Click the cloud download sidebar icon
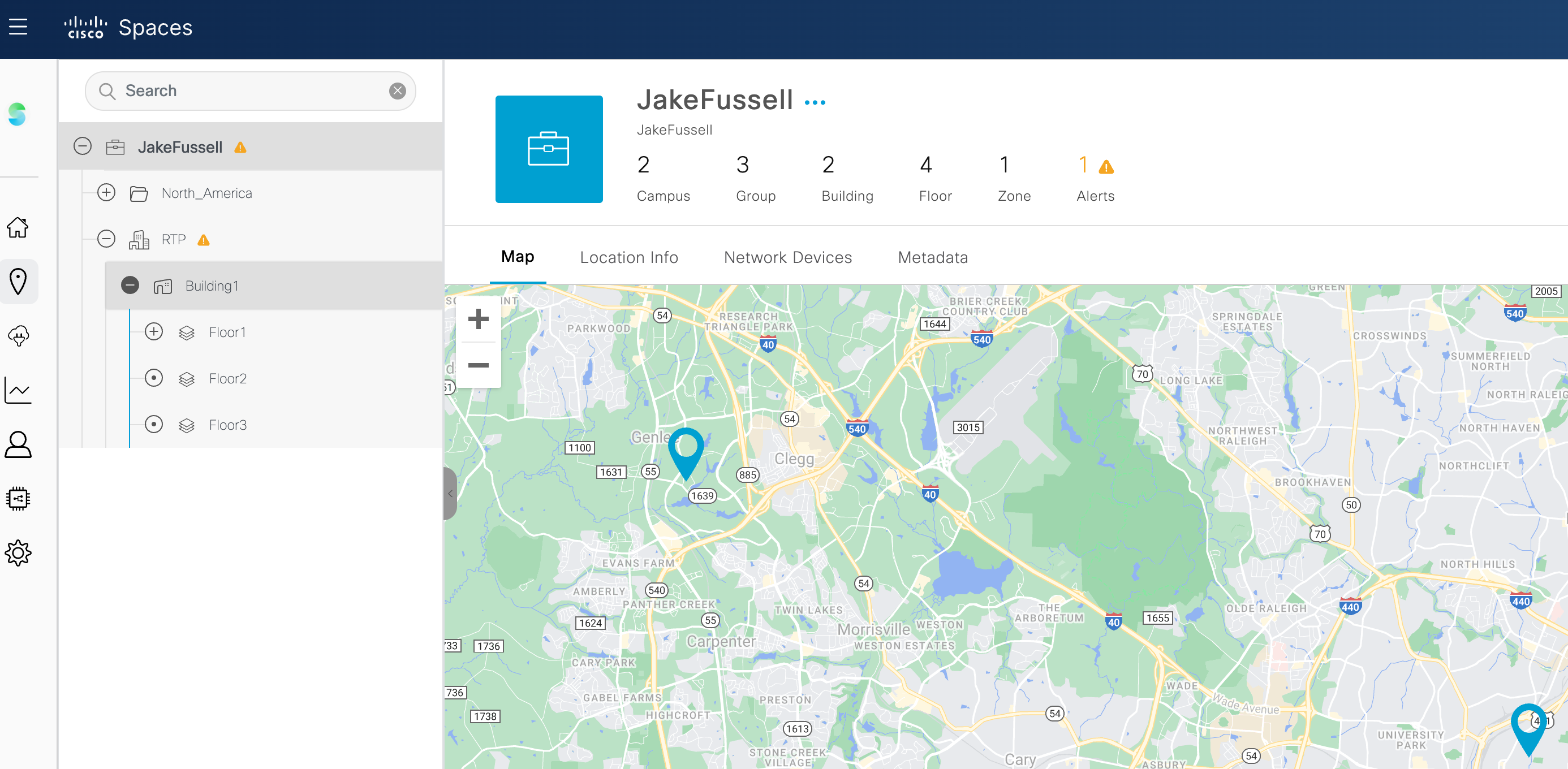 pyautogui.click(x=18, y=335)
